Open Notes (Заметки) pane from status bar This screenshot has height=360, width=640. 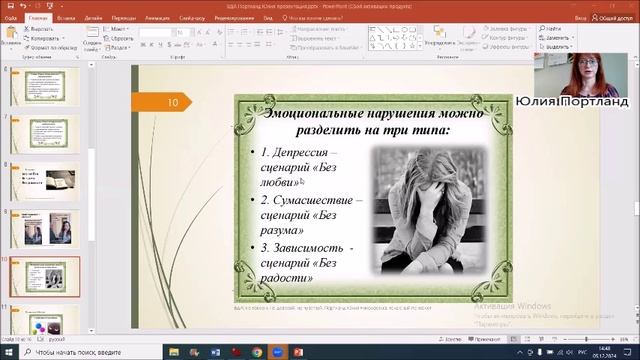(450, 339)
